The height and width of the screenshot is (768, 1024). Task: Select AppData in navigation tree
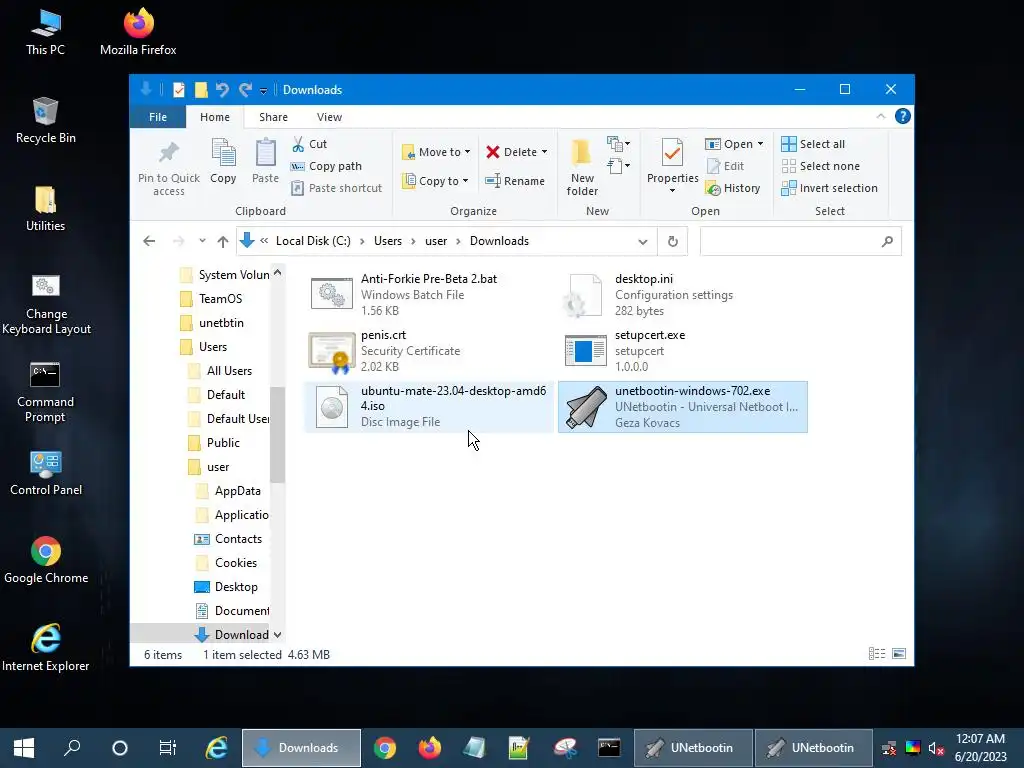237,490
